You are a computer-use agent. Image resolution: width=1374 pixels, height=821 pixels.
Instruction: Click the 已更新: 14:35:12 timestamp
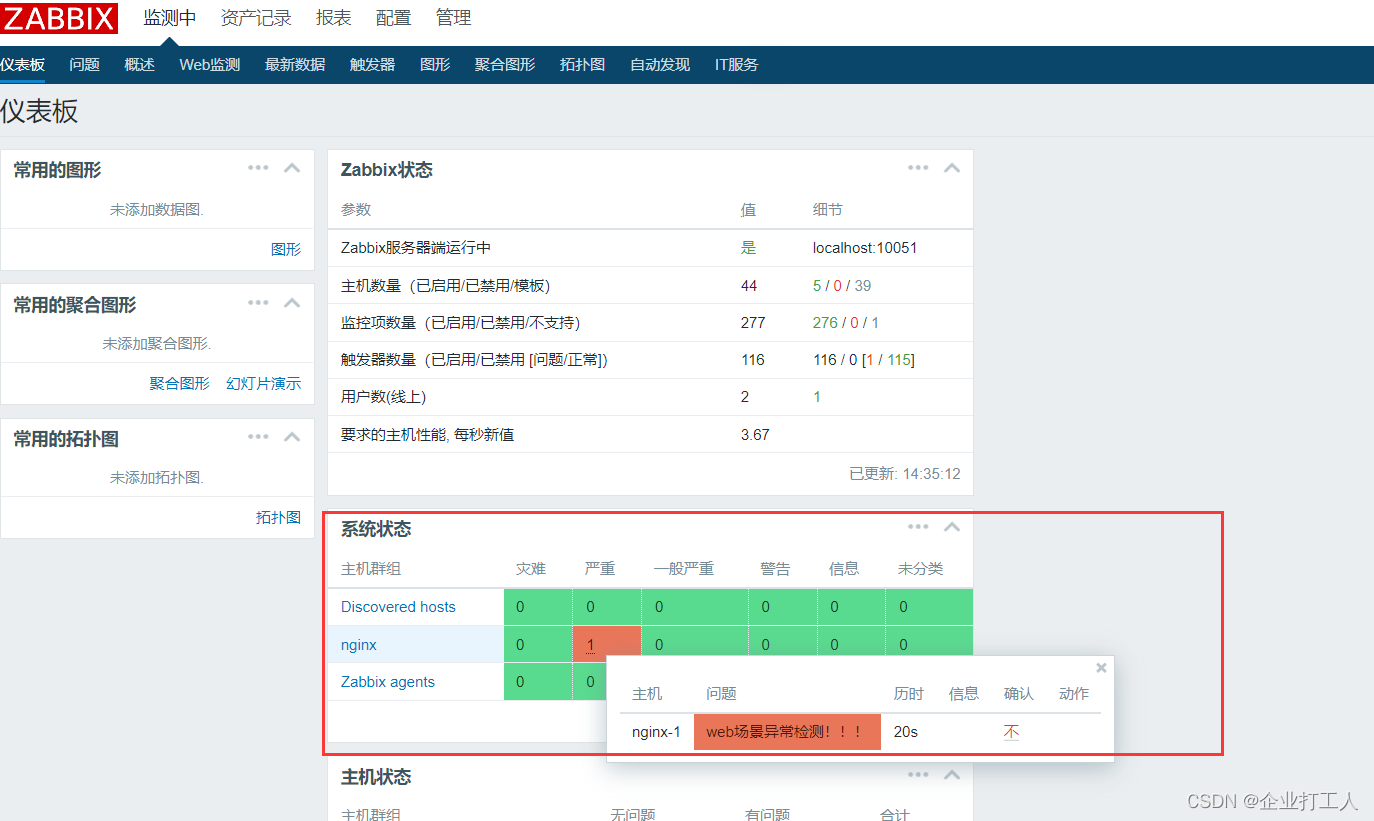coord(905,474)
